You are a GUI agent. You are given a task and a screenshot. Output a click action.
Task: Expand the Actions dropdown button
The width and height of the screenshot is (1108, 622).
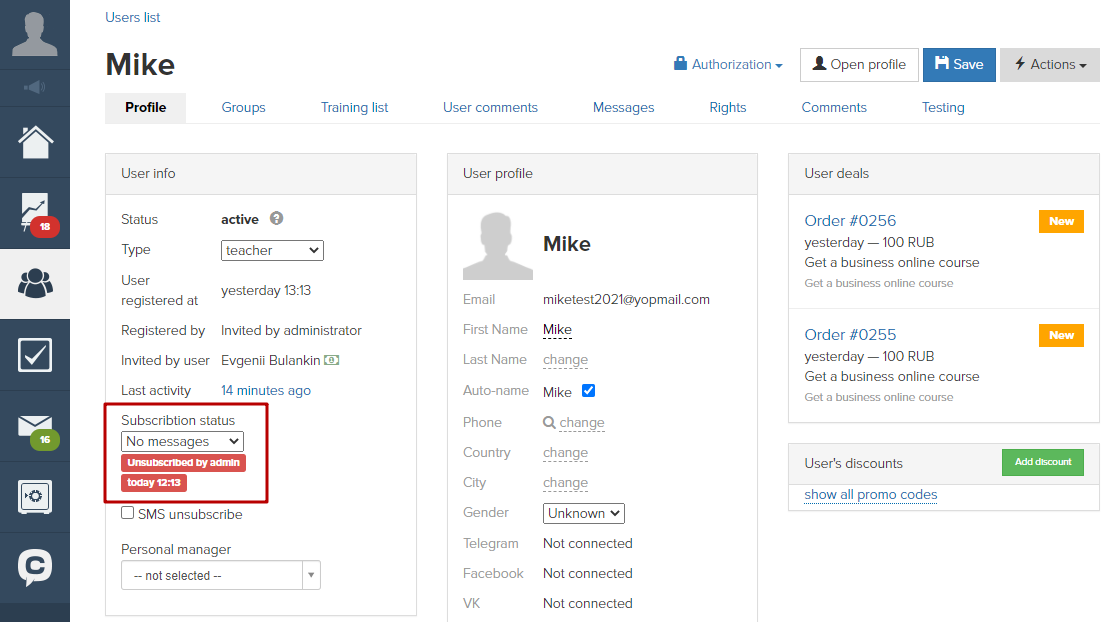[1050, 64]
